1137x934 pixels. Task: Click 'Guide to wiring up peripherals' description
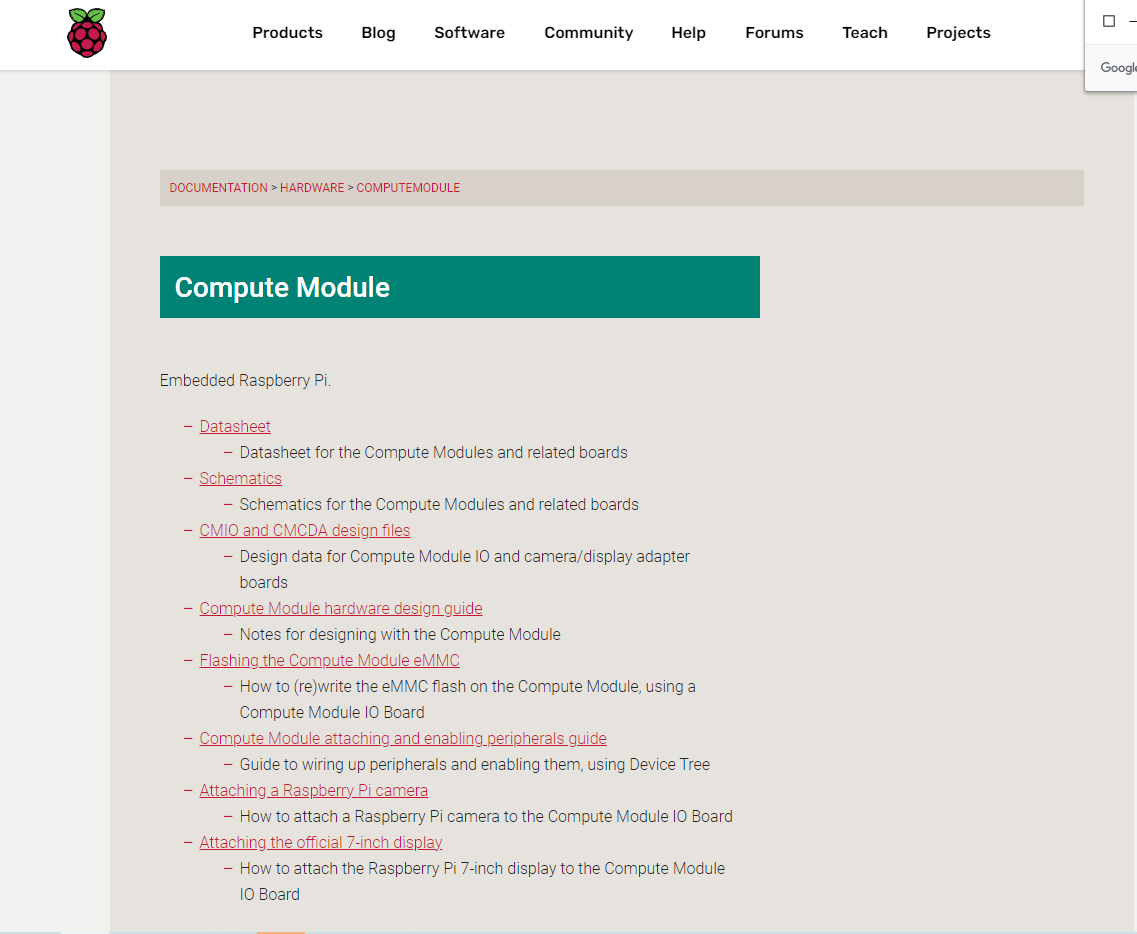(x=474, y=764)
